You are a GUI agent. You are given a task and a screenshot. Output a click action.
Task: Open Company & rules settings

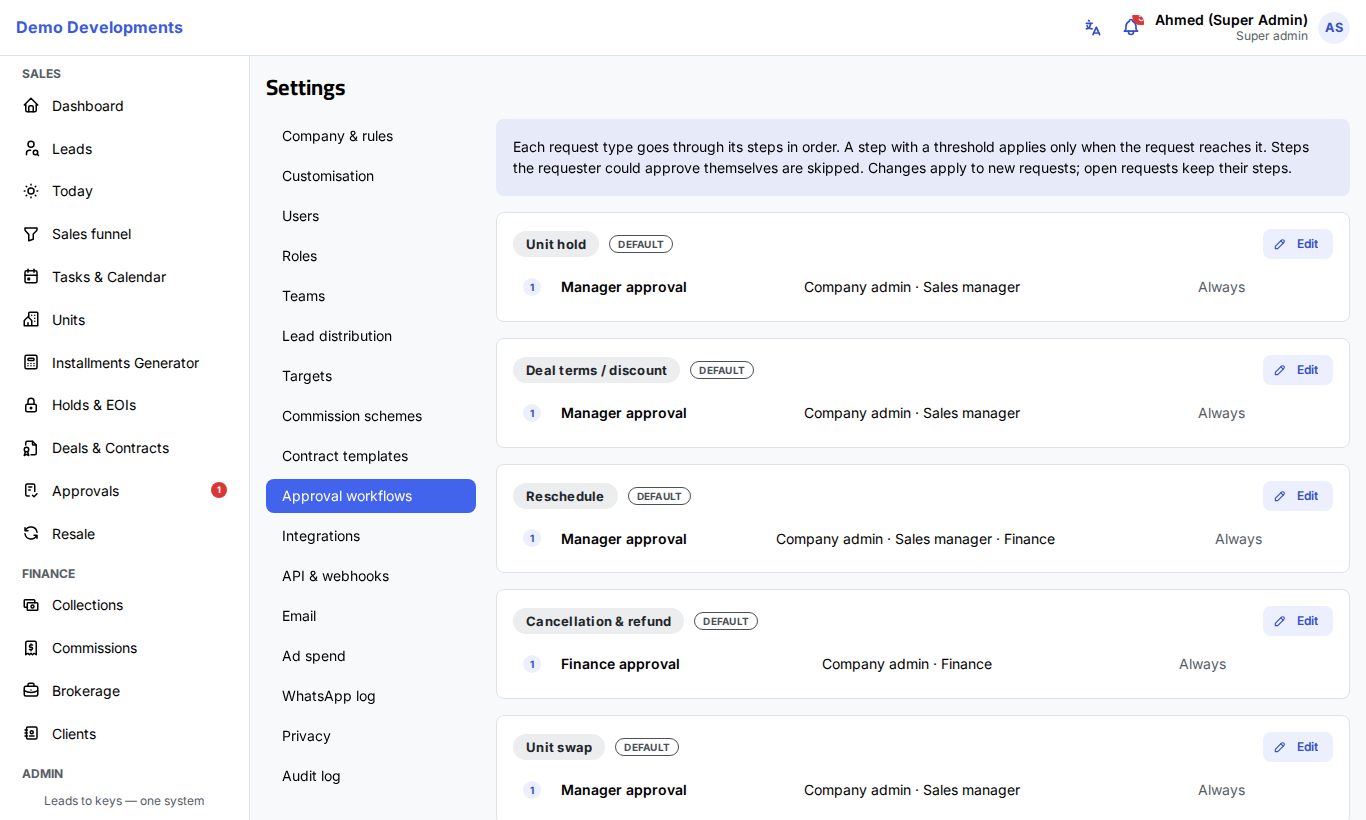[371, 136]
